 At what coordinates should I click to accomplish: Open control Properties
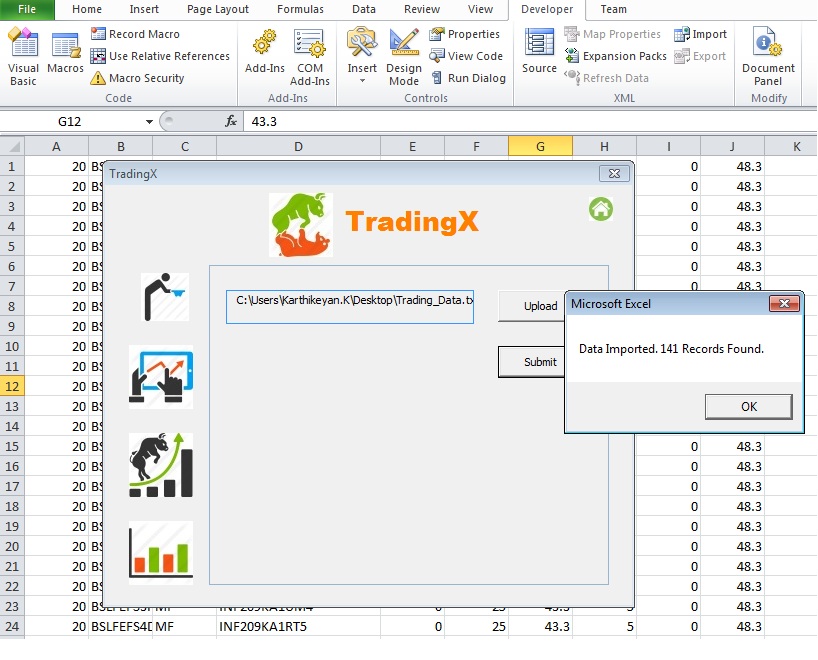[x=464, y=34]
